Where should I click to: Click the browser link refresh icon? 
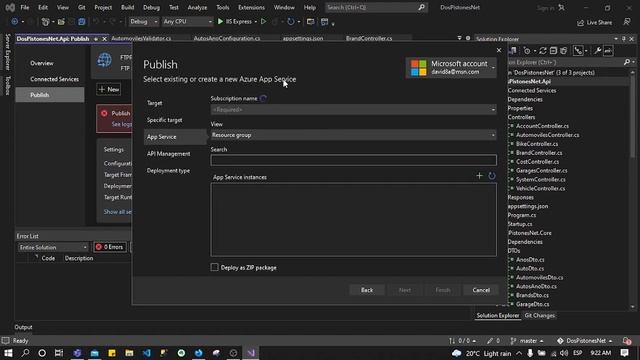coord(291,22)
